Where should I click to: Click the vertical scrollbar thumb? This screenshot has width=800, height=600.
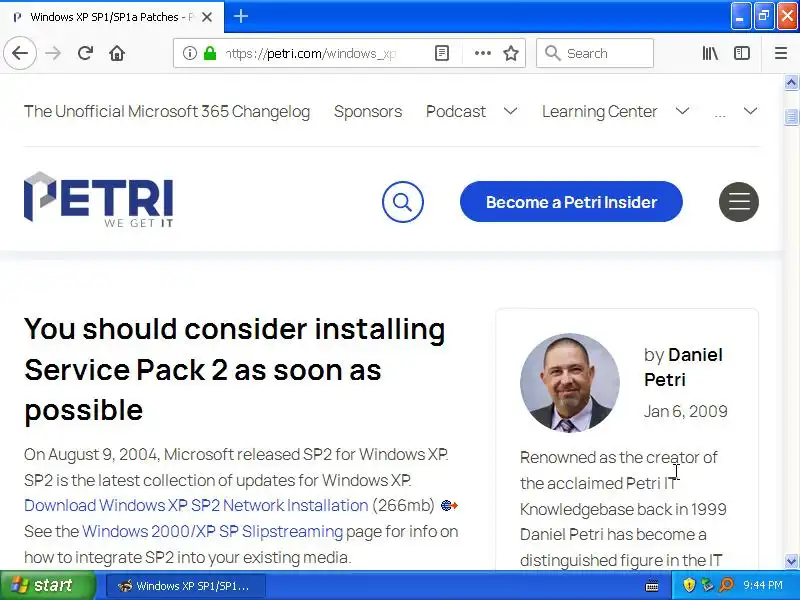click(x=791, y=117)
